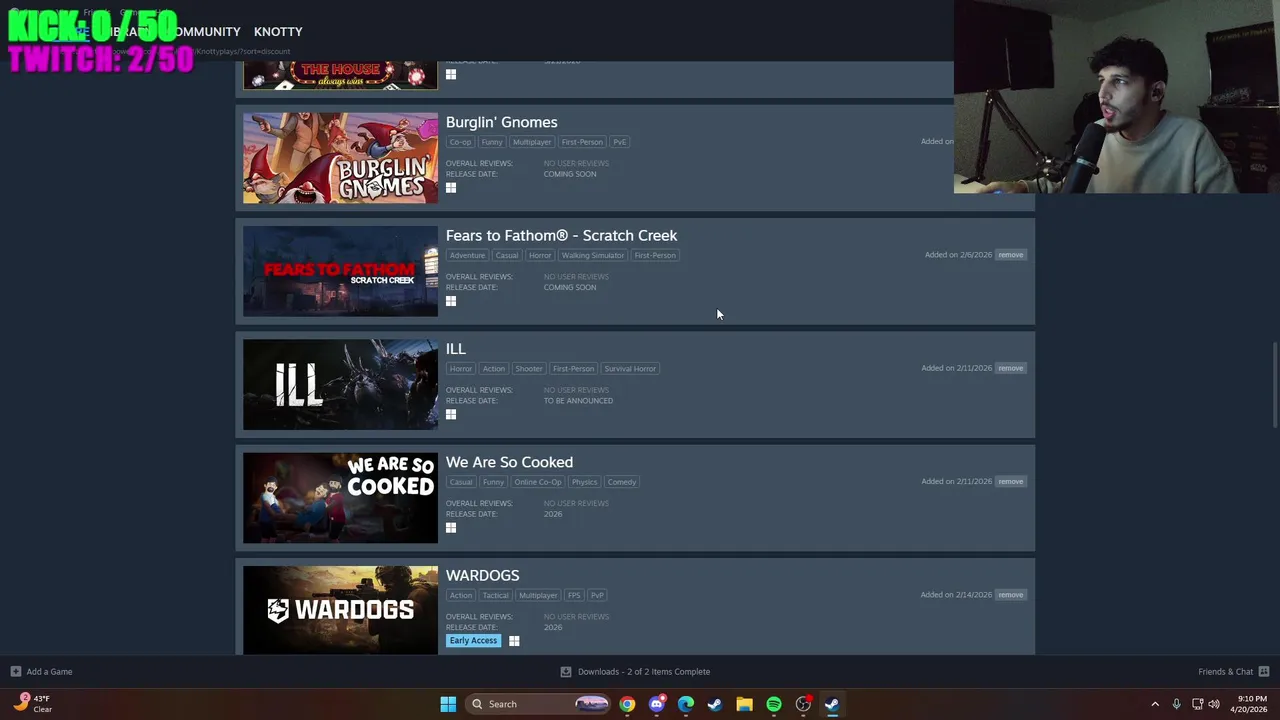Launch Google Chrome from the taskbar

[627, 704]
